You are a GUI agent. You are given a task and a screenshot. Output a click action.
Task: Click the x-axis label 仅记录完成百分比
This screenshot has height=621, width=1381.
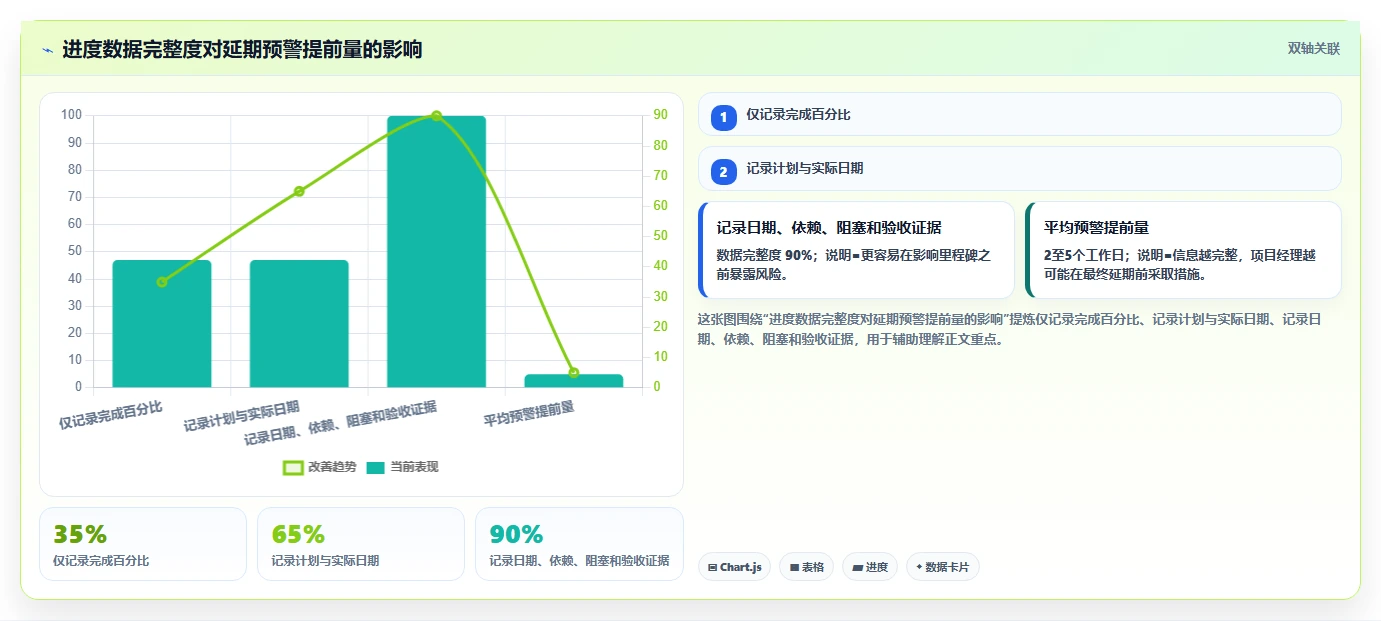(111, 415)
